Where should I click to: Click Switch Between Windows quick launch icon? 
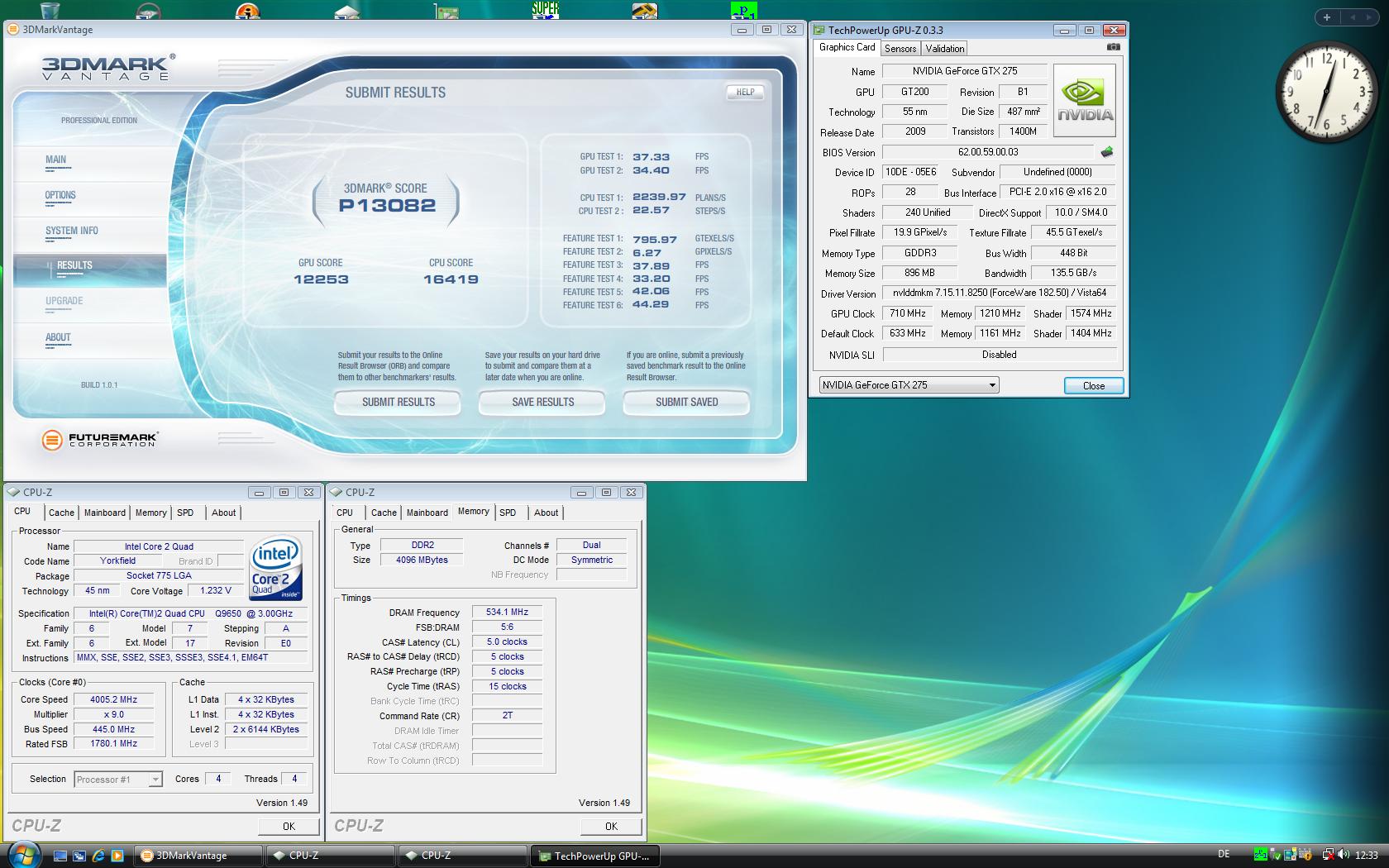(x=79, y=856)
